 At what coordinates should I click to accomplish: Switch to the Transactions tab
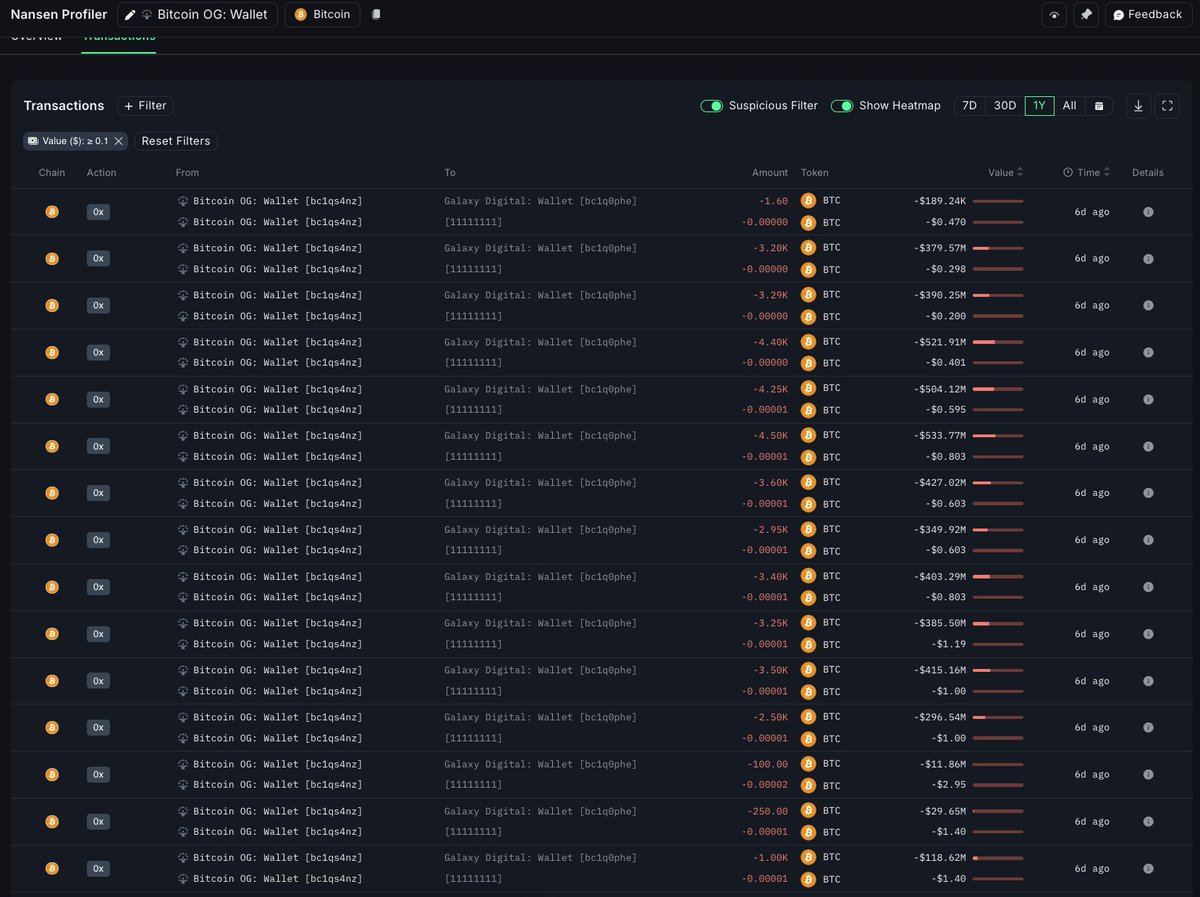pyautogui.click(x=119, y=38)
